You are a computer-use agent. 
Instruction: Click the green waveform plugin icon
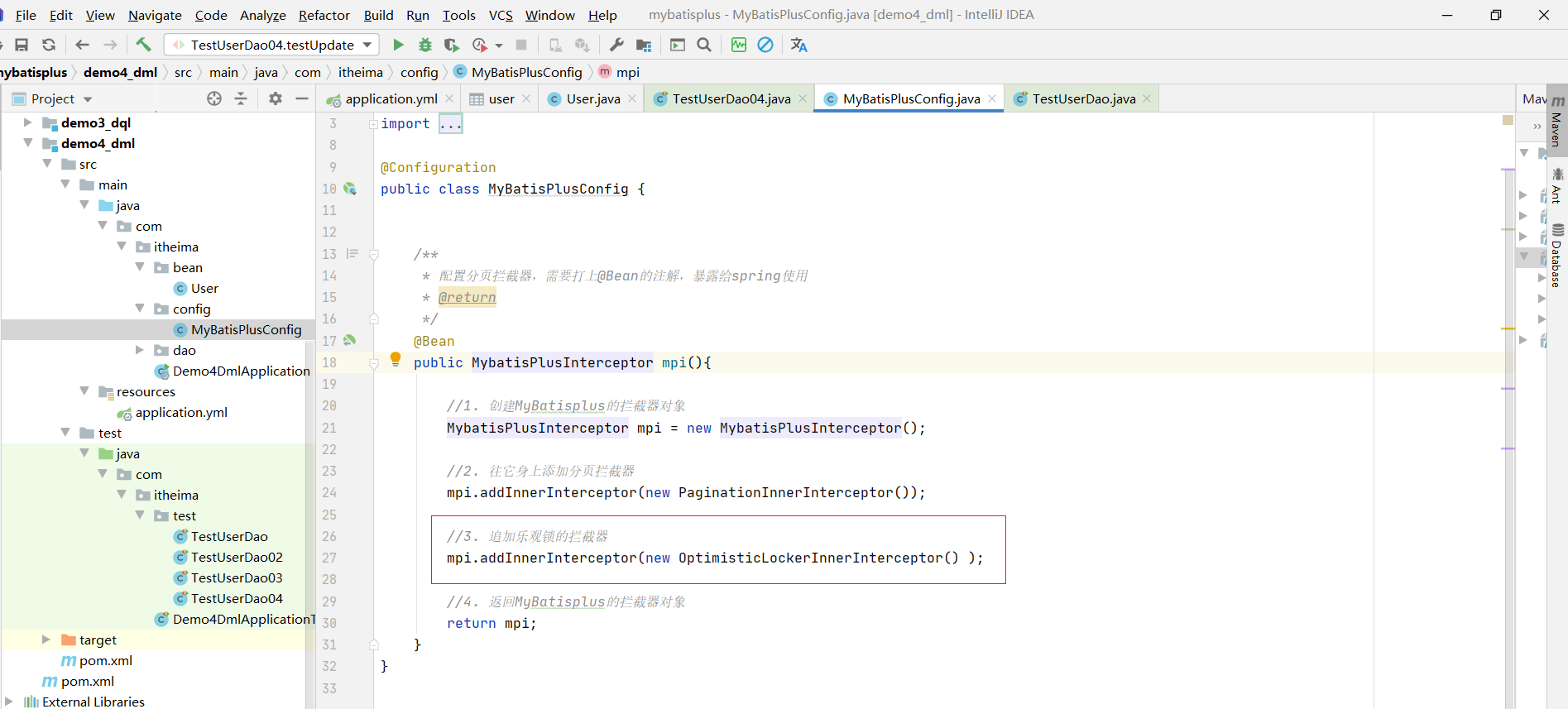tap(739, 45)
